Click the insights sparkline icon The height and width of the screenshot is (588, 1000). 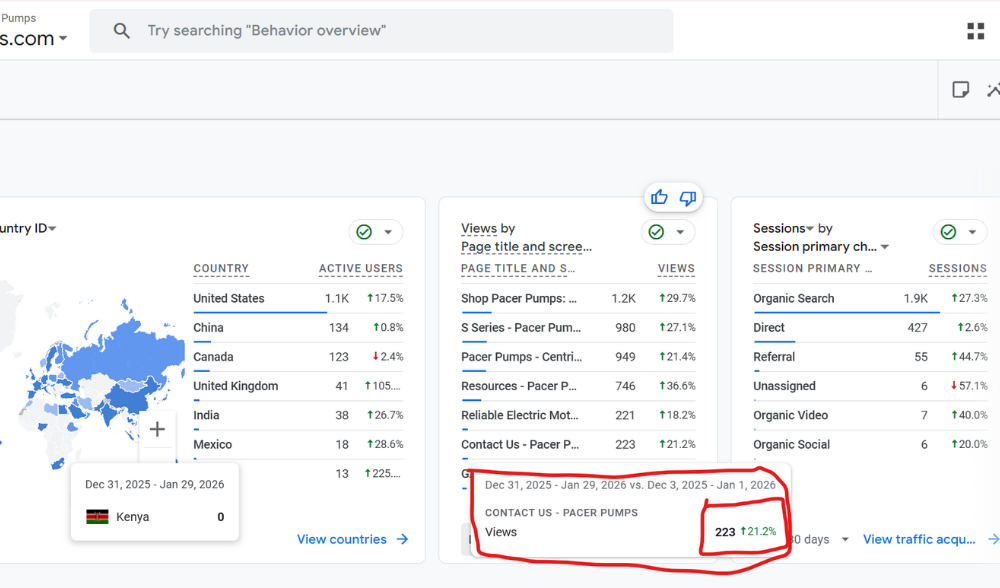tap(996, 89)
